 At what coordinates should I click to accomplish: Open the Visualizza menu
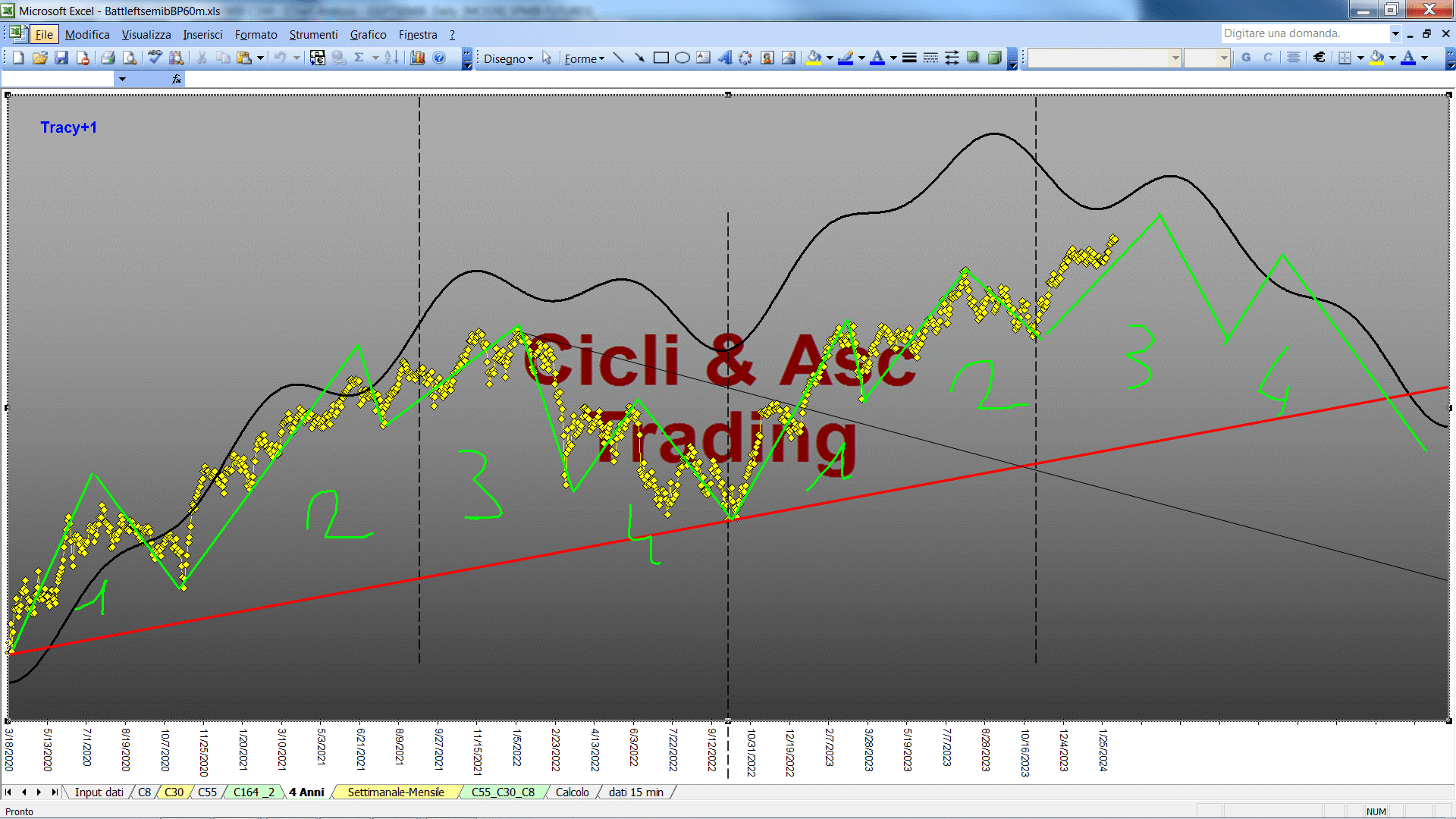point(146,34)
